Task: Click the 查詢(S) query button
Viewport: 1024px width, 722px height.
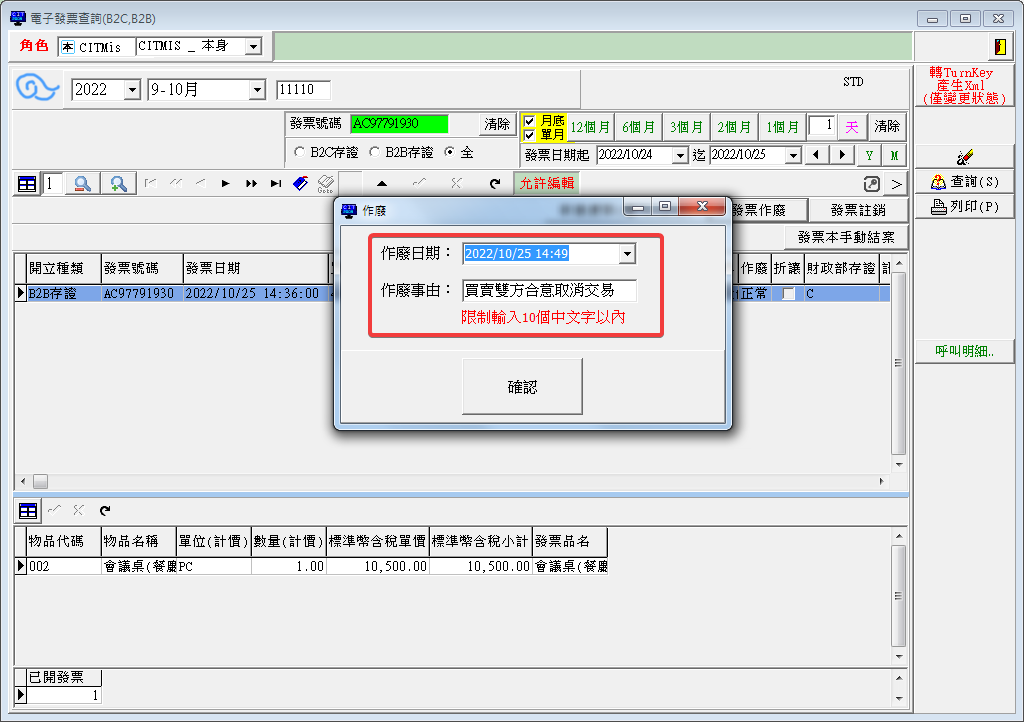Action: pyautogui.click(x=964, y=182)
